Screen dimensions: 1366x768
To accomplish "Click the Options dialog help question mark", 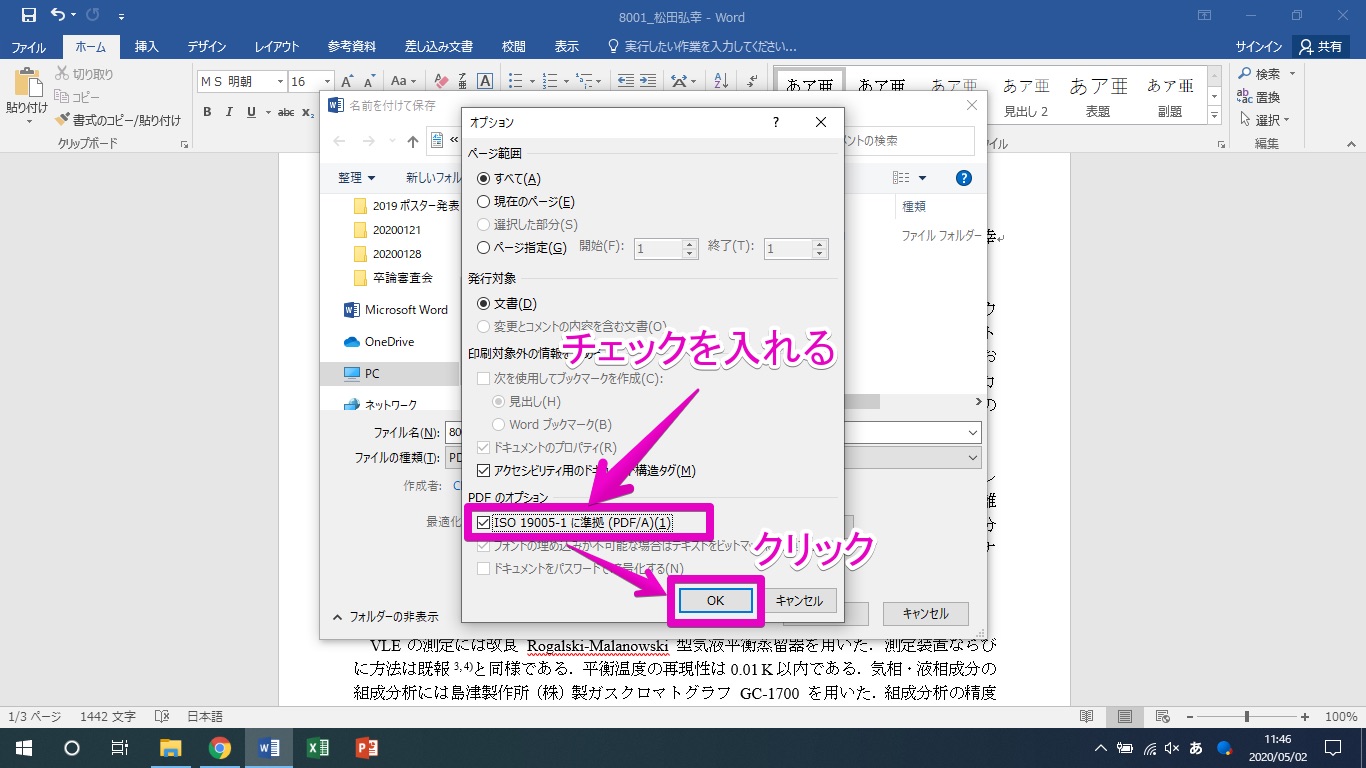I will pos(775,122).
